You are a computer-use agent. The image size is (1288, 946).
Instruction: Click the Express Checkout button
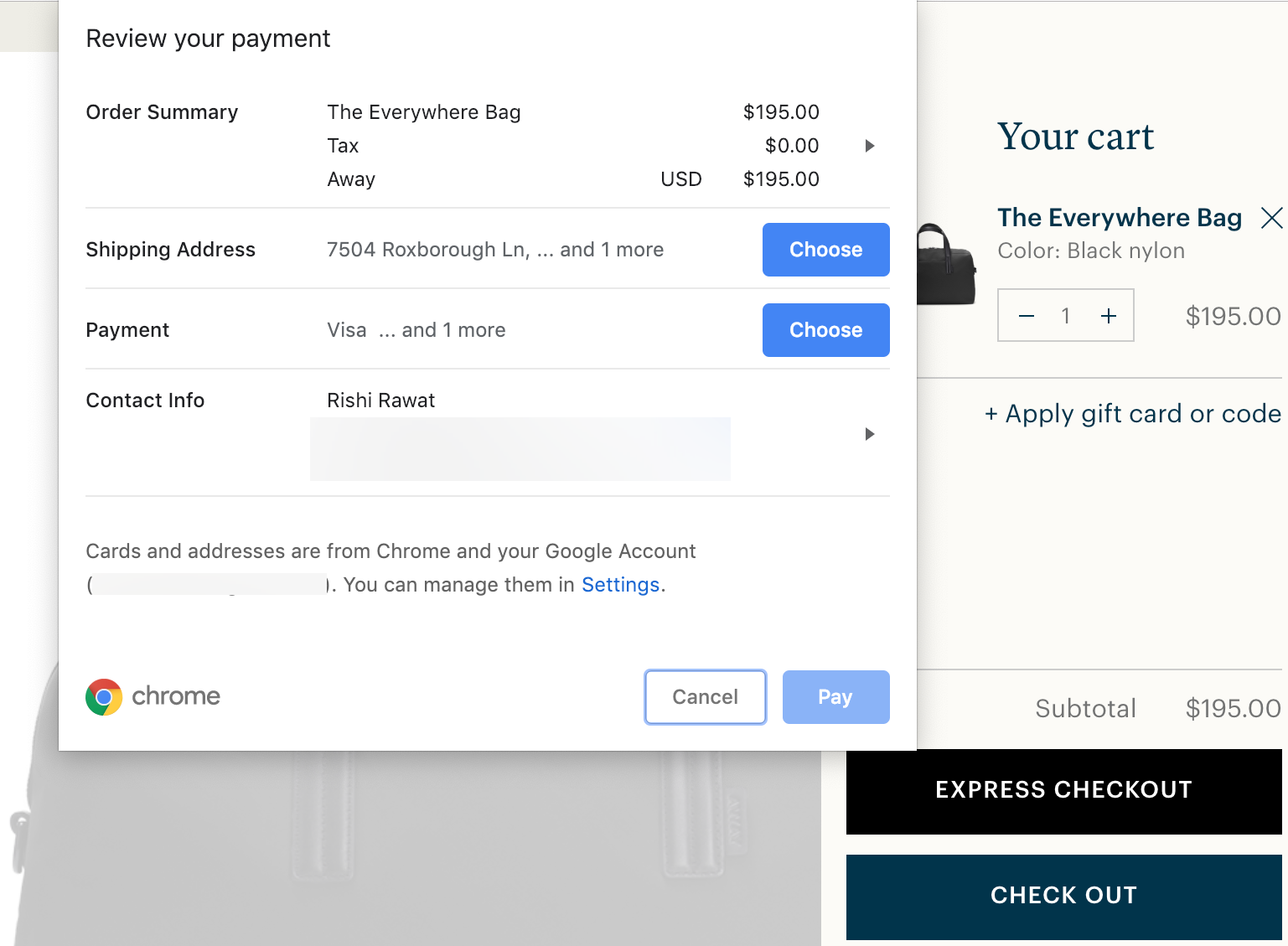1064,791
